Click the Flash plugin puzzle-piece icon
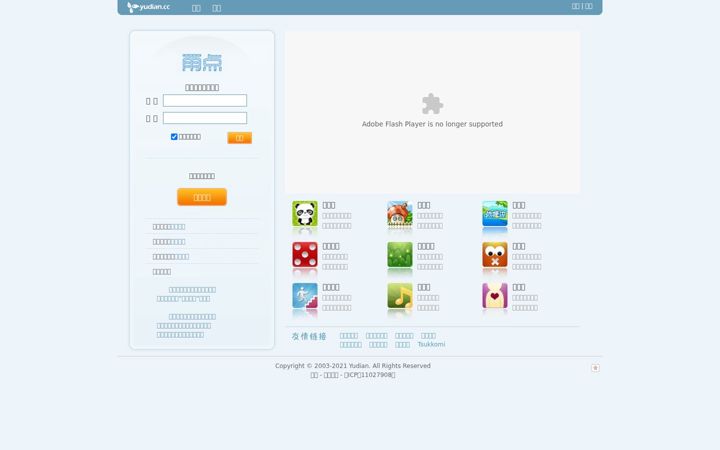Screen dimensions: 720x450 pos(432,104)
